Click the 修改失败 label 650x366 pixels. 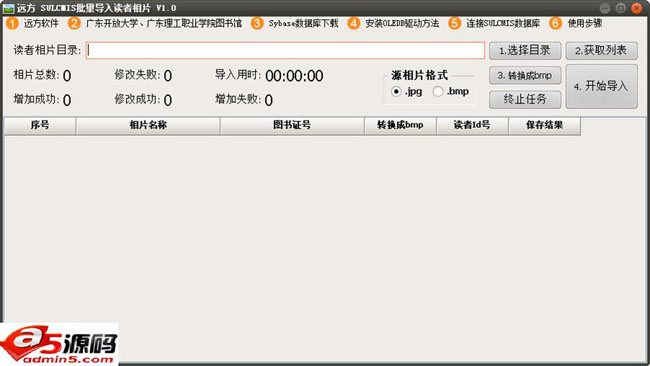pyautogui.click(x=137, y=75)
